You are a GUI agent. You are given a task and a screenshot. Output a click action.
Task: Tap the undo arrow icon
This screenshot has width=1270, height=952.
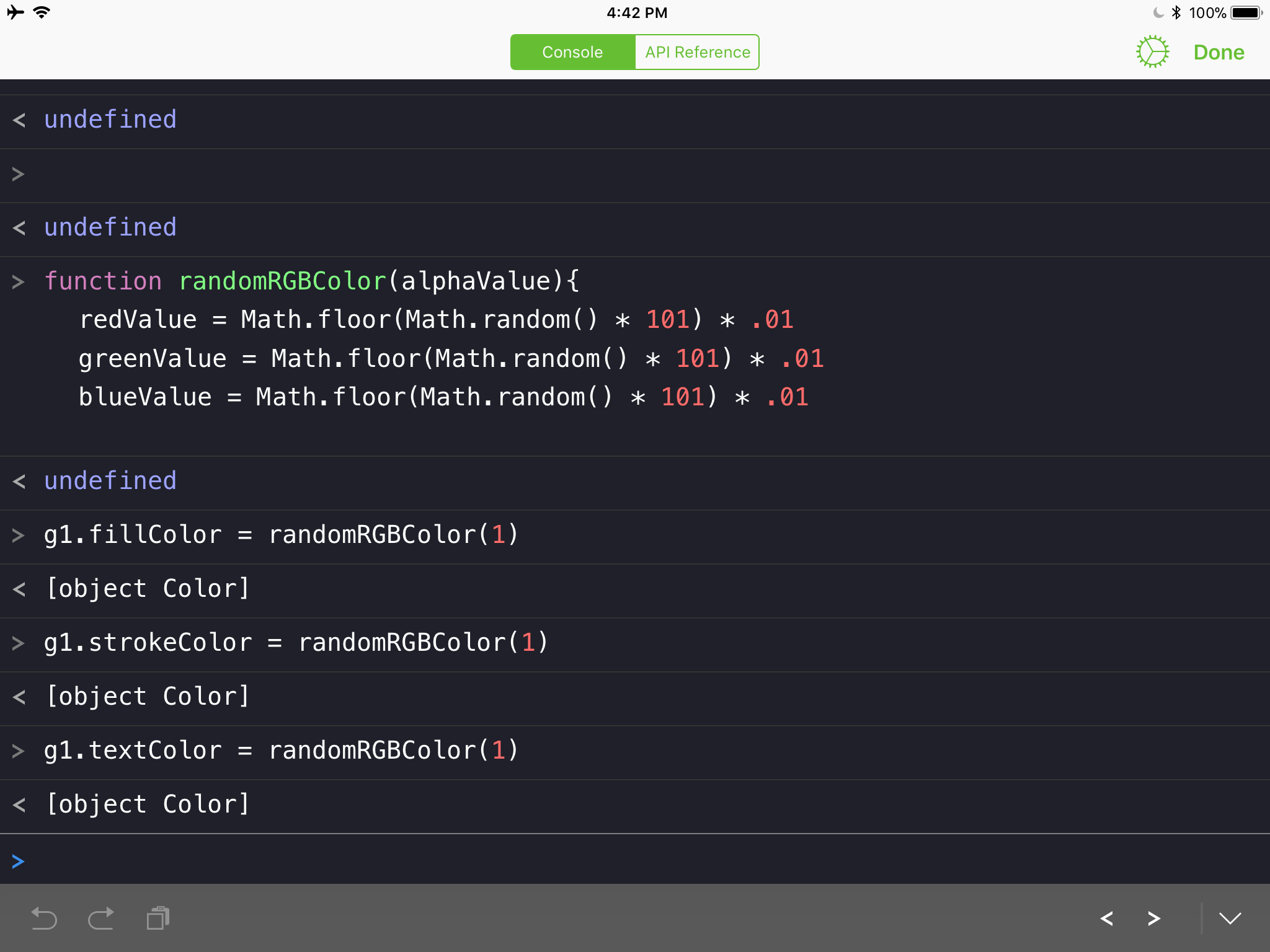(43, 918)
